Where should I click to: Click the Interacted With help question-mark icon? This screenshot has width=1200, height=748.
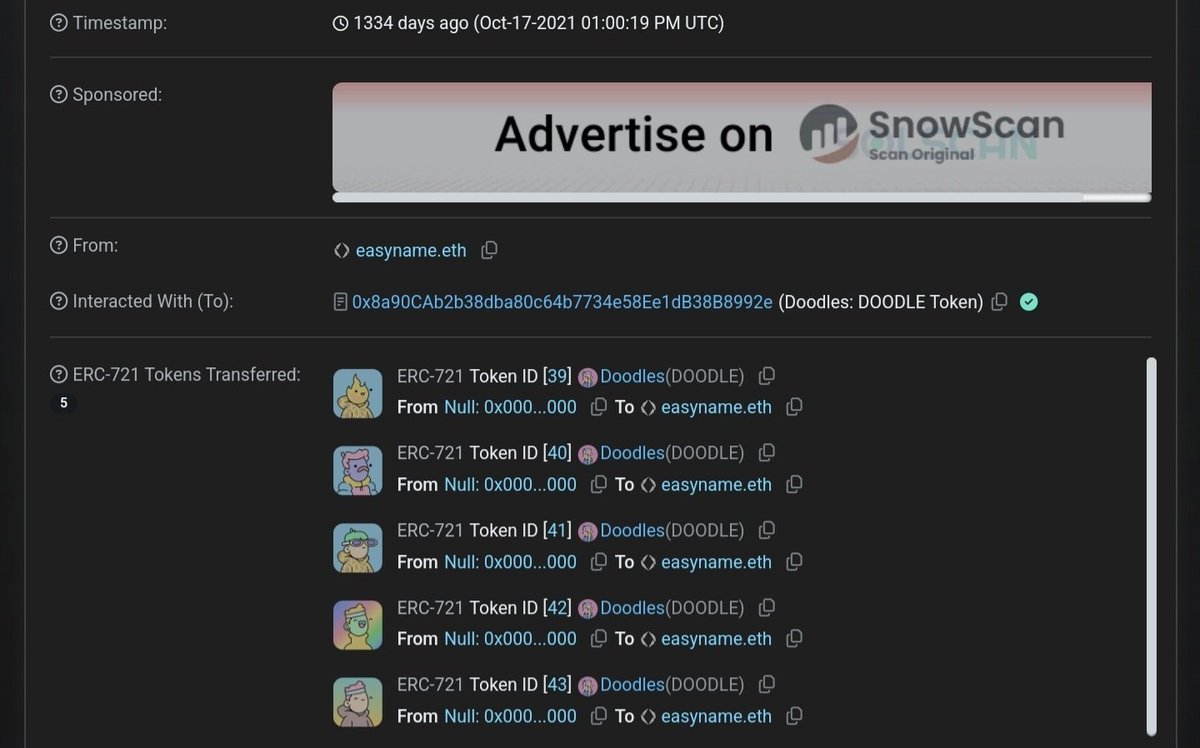[x=59, y=301]
